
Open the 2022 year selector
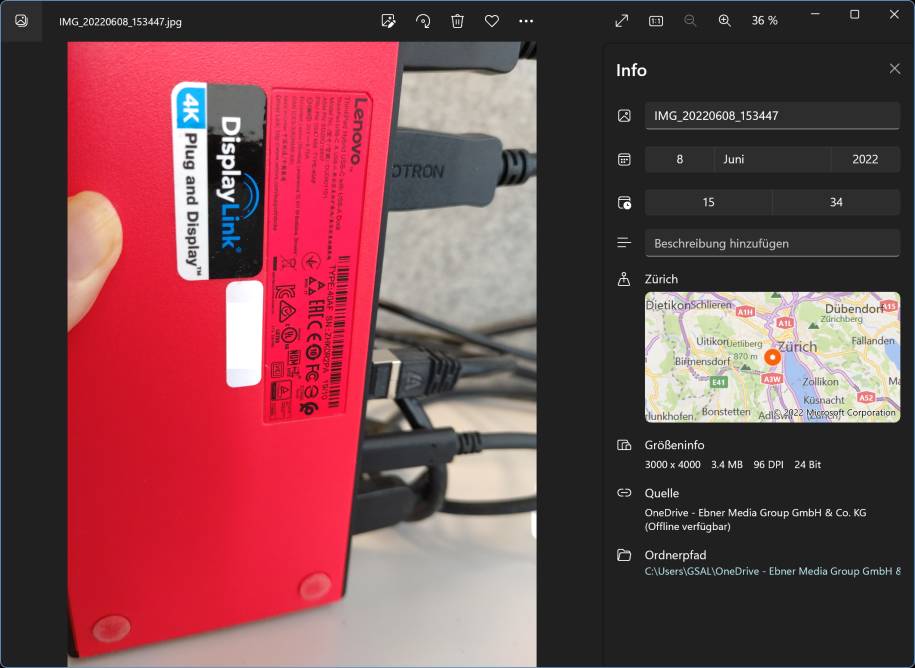pyautogui.click(x=864, y=159)
